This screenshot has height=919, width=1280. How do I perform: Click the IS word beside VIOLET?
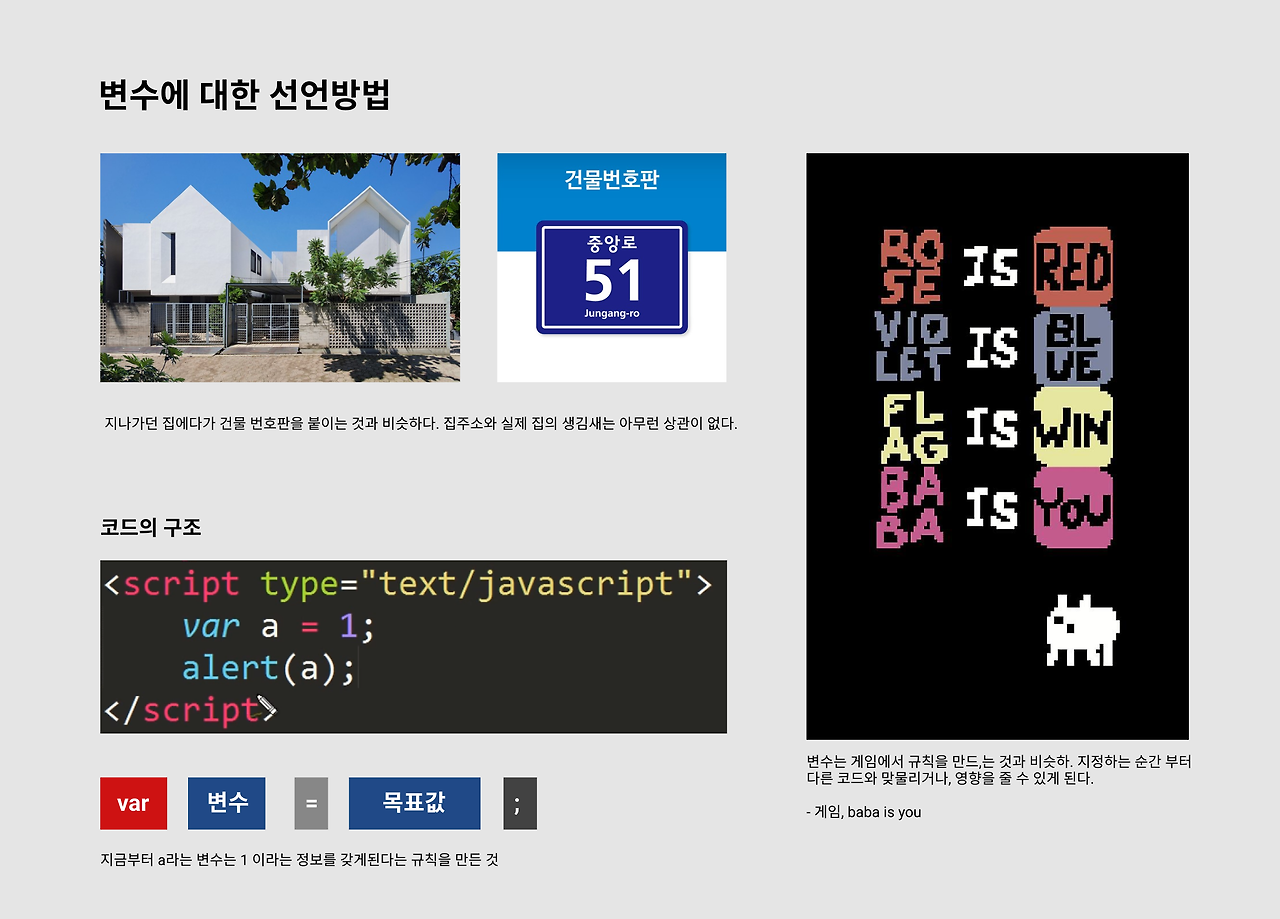[x=991, y=347]
